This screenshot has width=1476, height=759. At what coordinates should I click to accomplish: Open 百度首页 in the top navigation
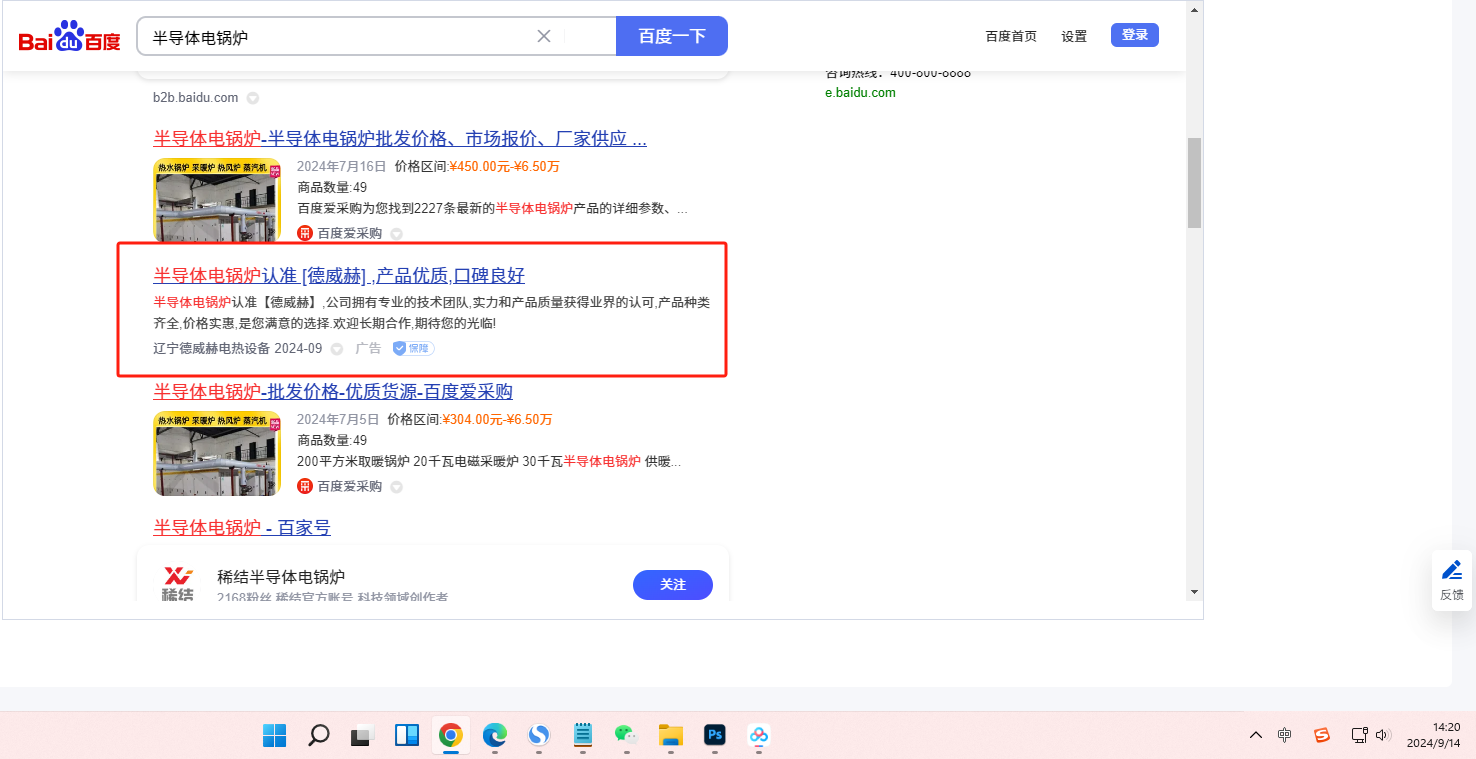point(1011,36)
